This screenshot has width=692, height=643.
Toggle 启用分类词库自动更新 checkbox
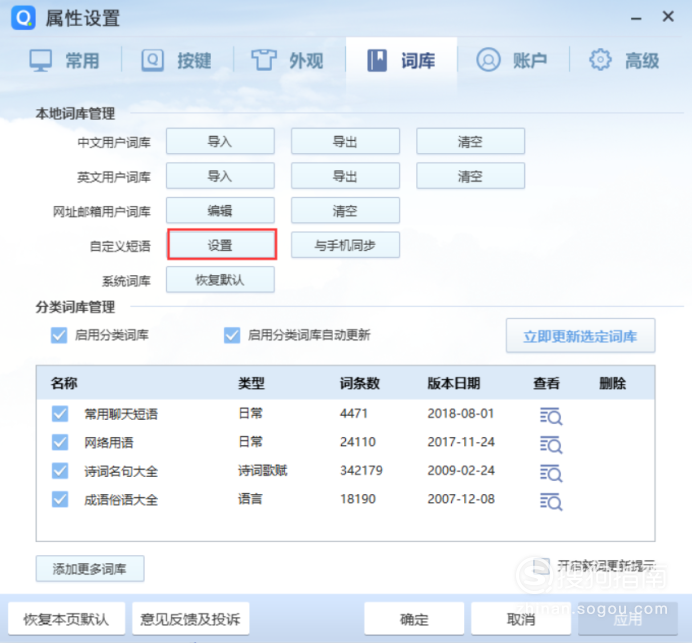(x=232, y=335)
